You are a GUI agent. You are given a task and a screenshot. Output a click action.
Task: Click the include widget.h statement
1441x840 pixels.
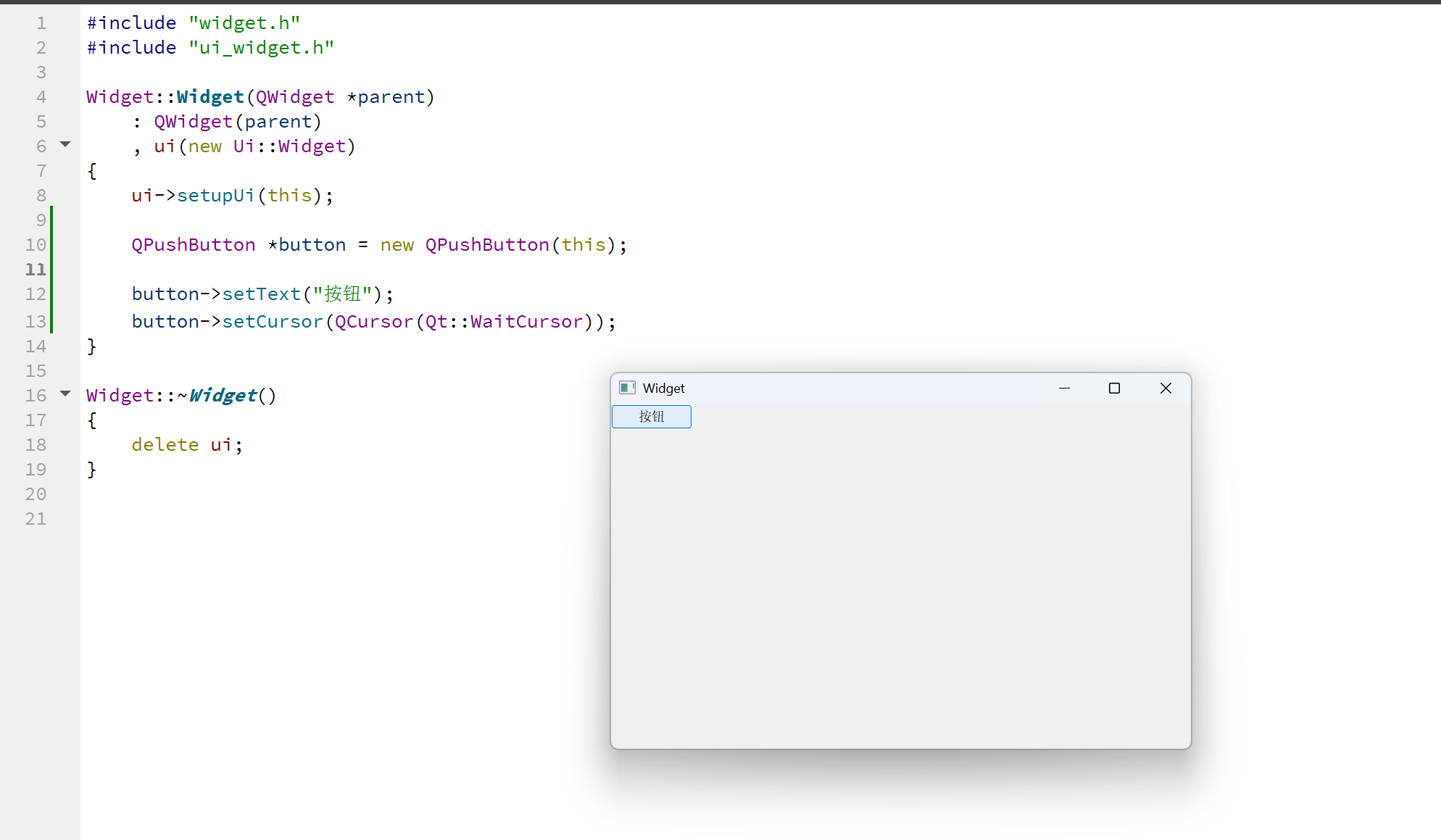(x=192, y=22)
